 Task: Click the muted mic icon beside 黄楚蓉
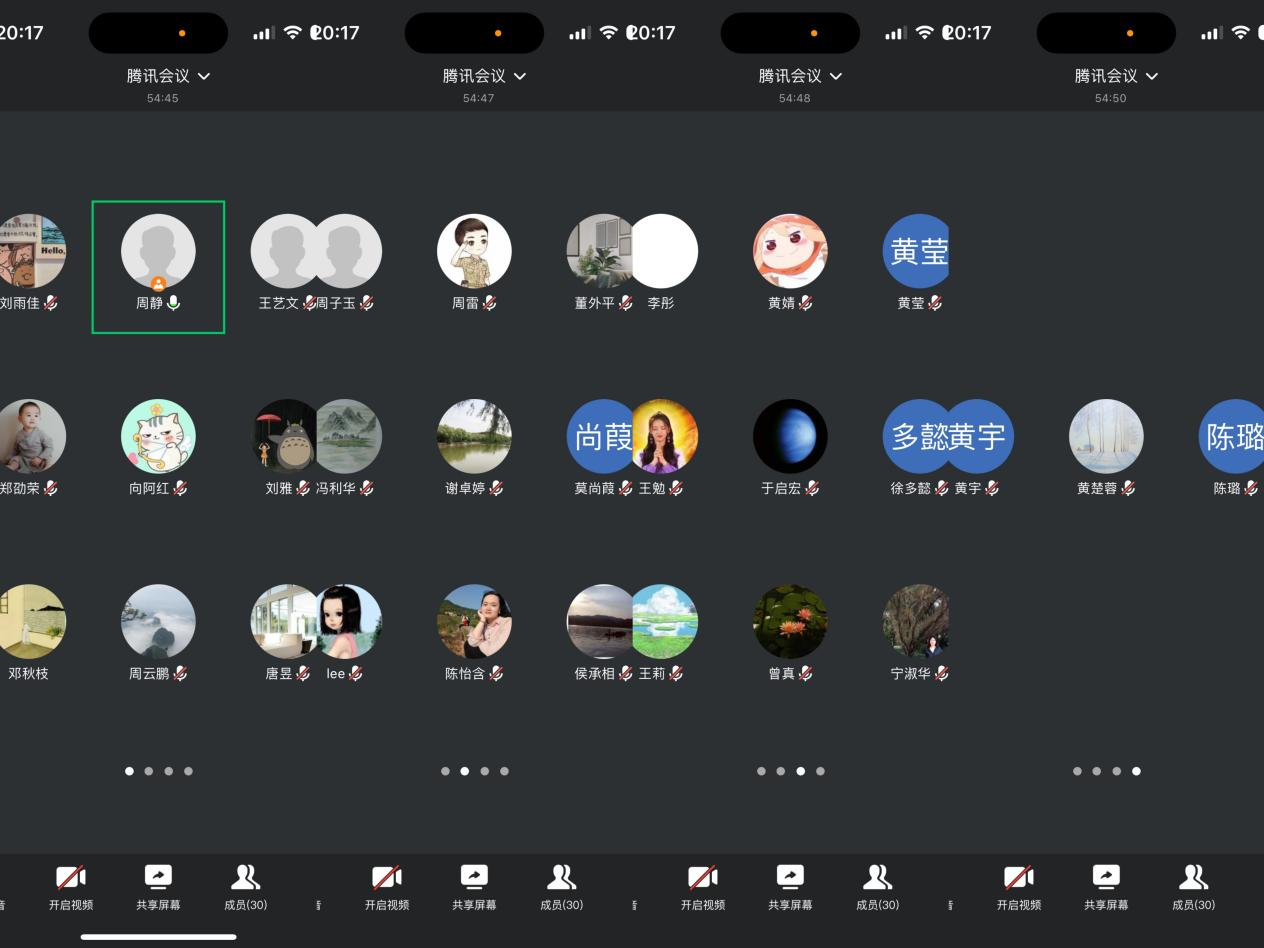[x=1128, y=488]
